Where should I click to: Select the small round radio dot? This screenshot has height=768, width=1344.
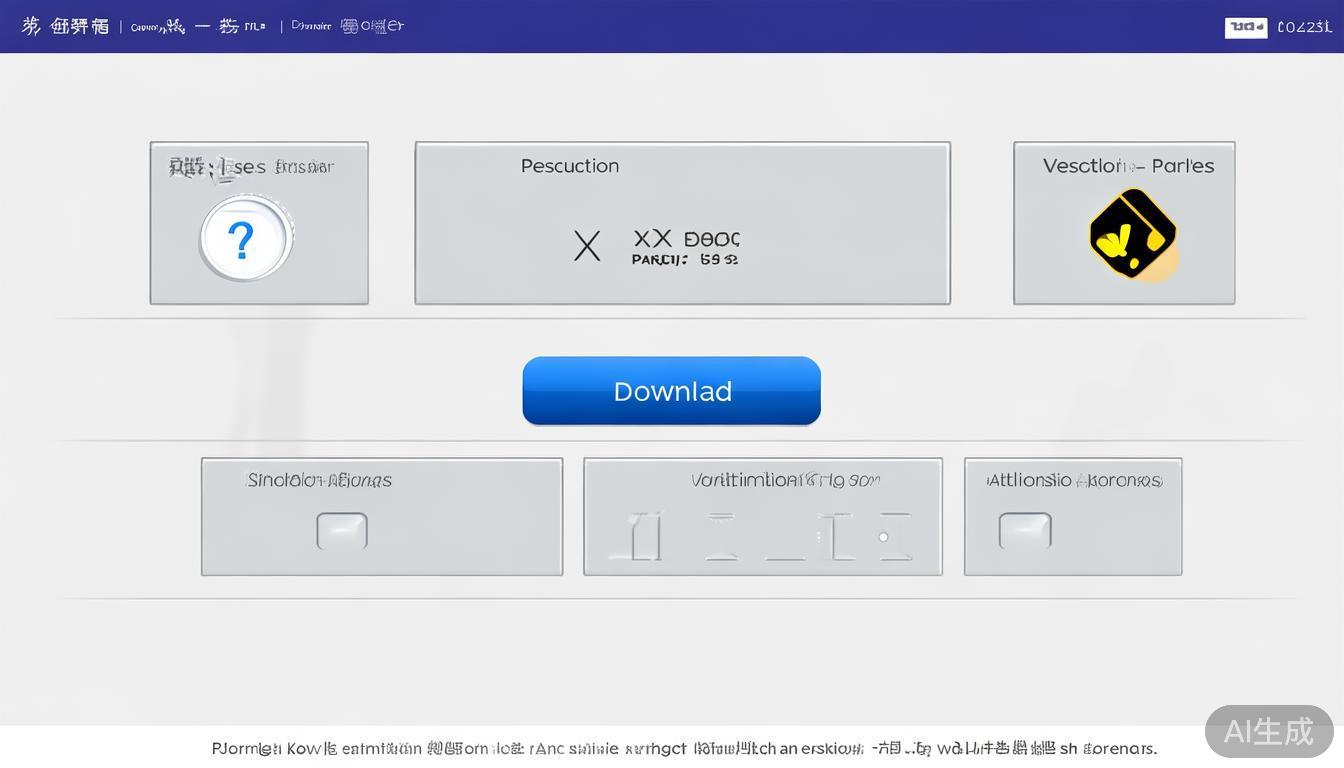[883, 537]
